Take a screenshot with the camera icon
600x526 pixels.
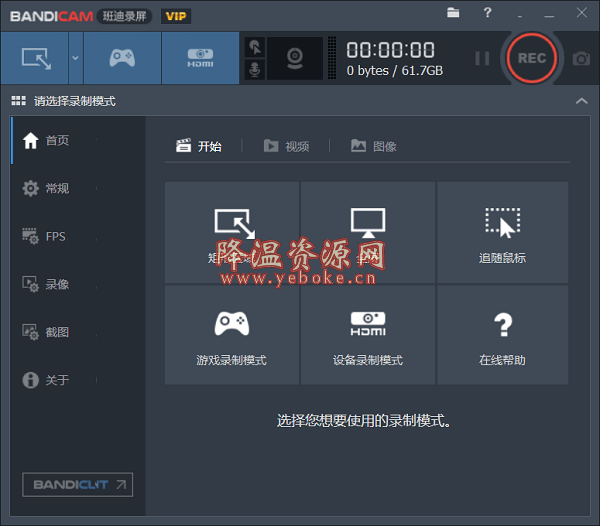click(581, 59)
